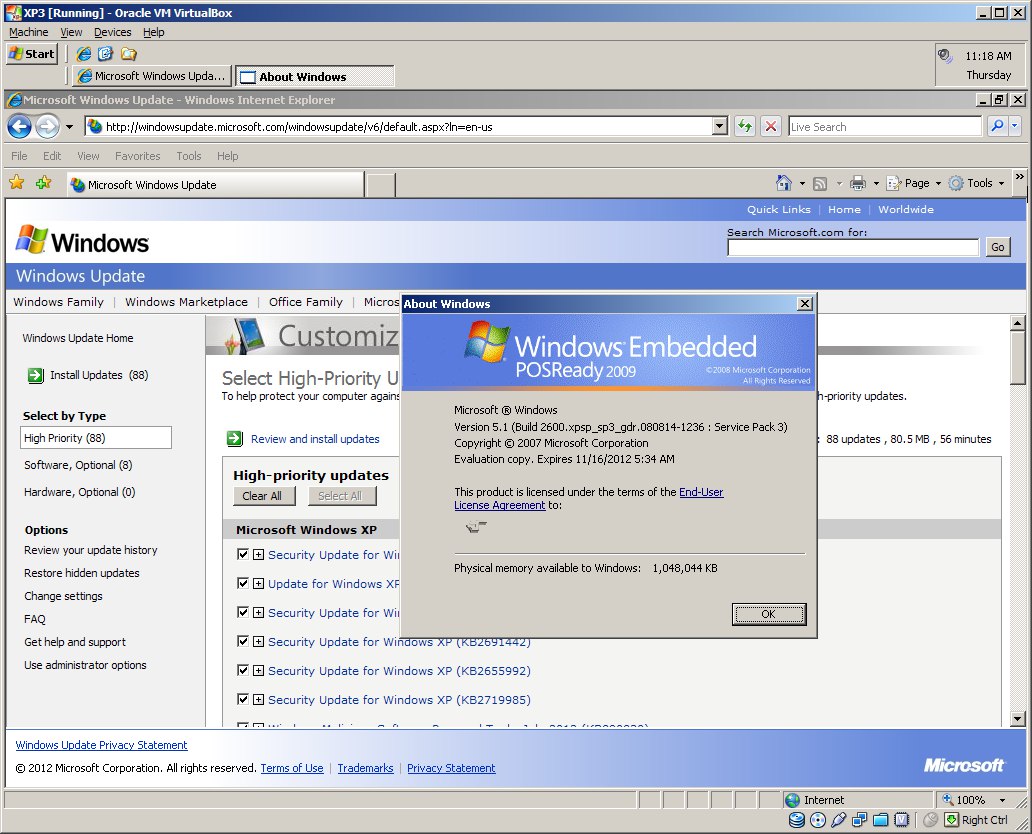Viewport: 1032px width, 834px height.
Task: Launch Internet Explorer from Quick Launch
Action: 84,54
